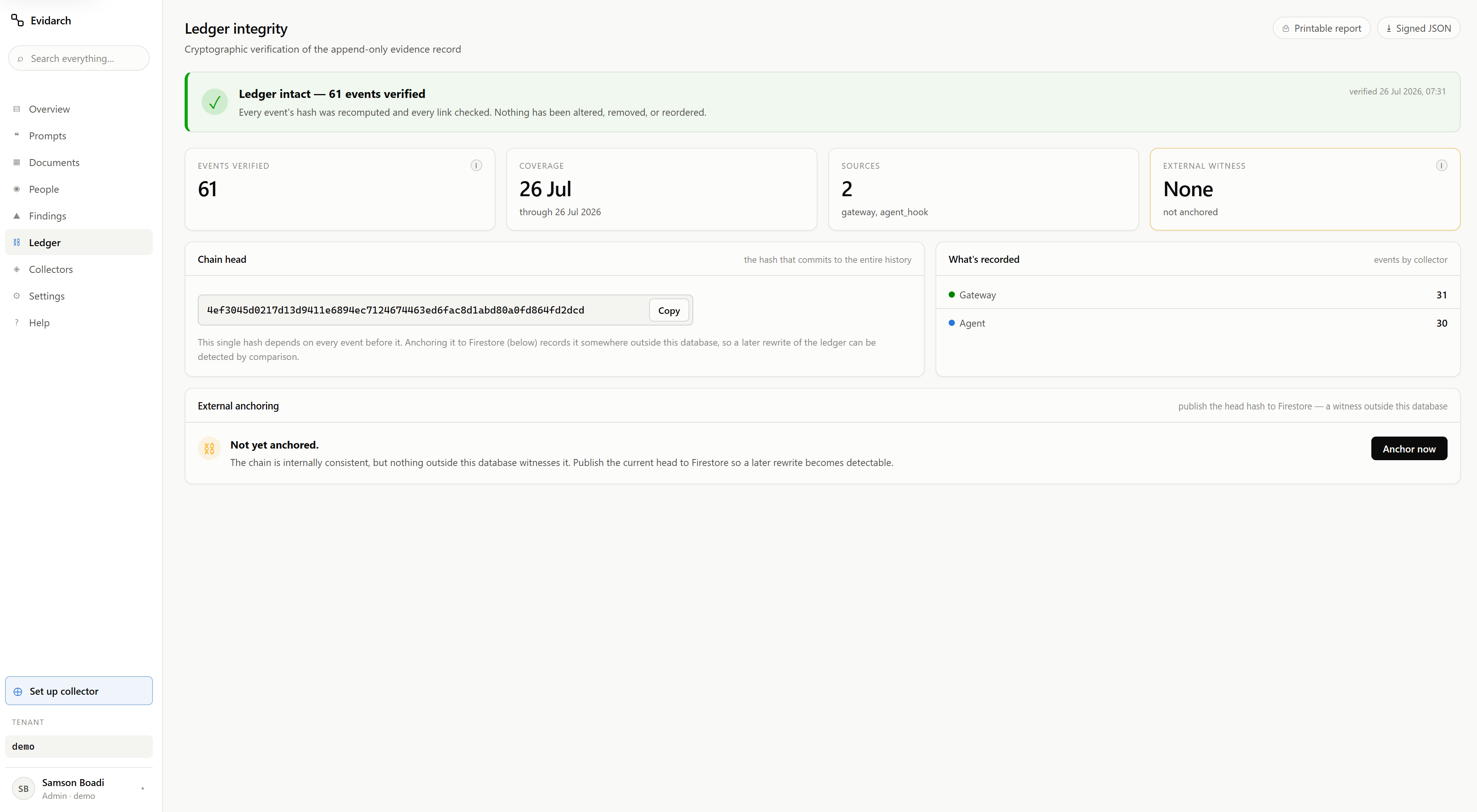Click the Gateway count 31
This screenshot has height=812, width=1477.
pos(1441,295)
